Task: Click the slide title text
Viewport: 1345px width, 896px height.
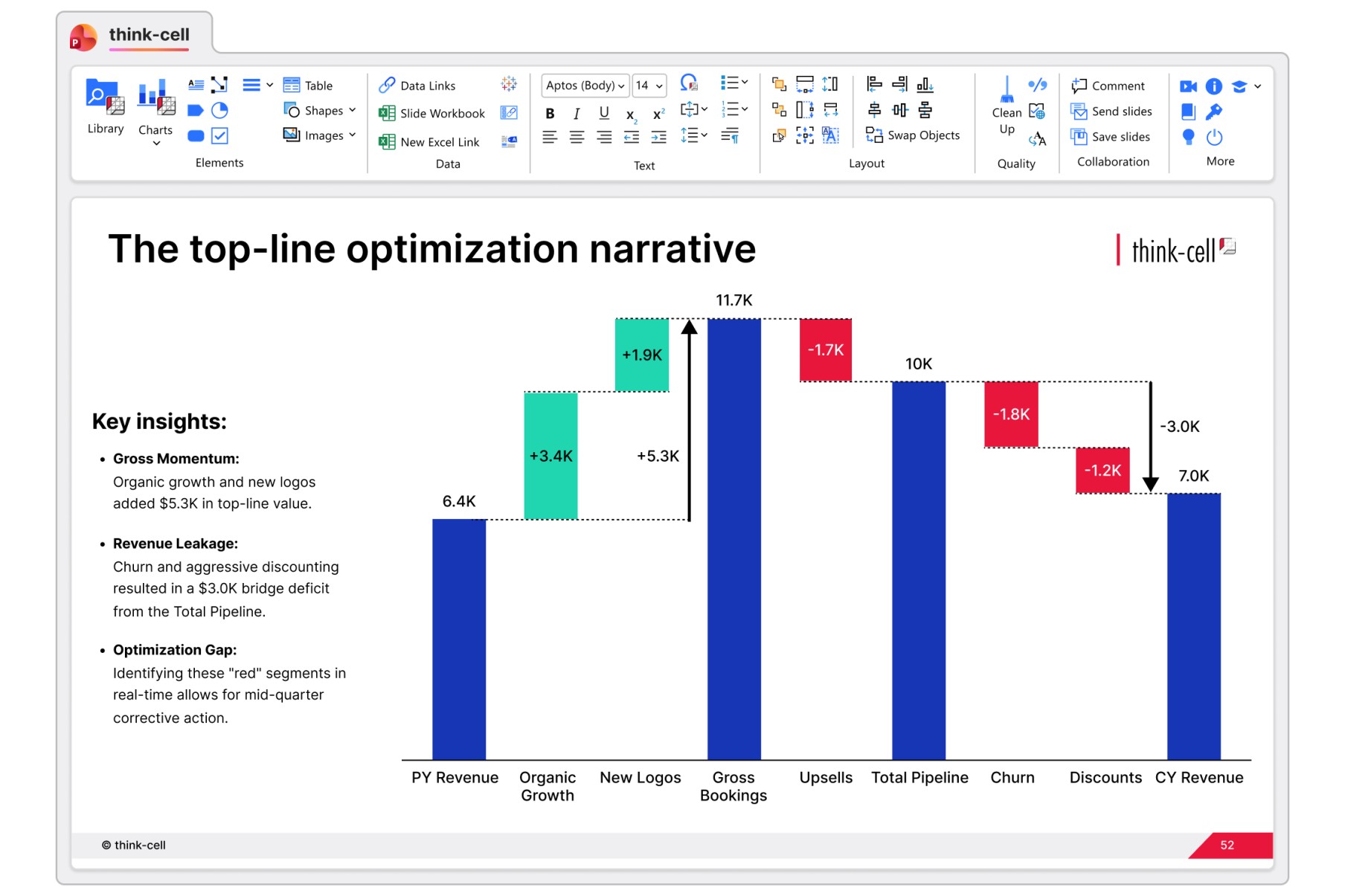Action: 431,248
